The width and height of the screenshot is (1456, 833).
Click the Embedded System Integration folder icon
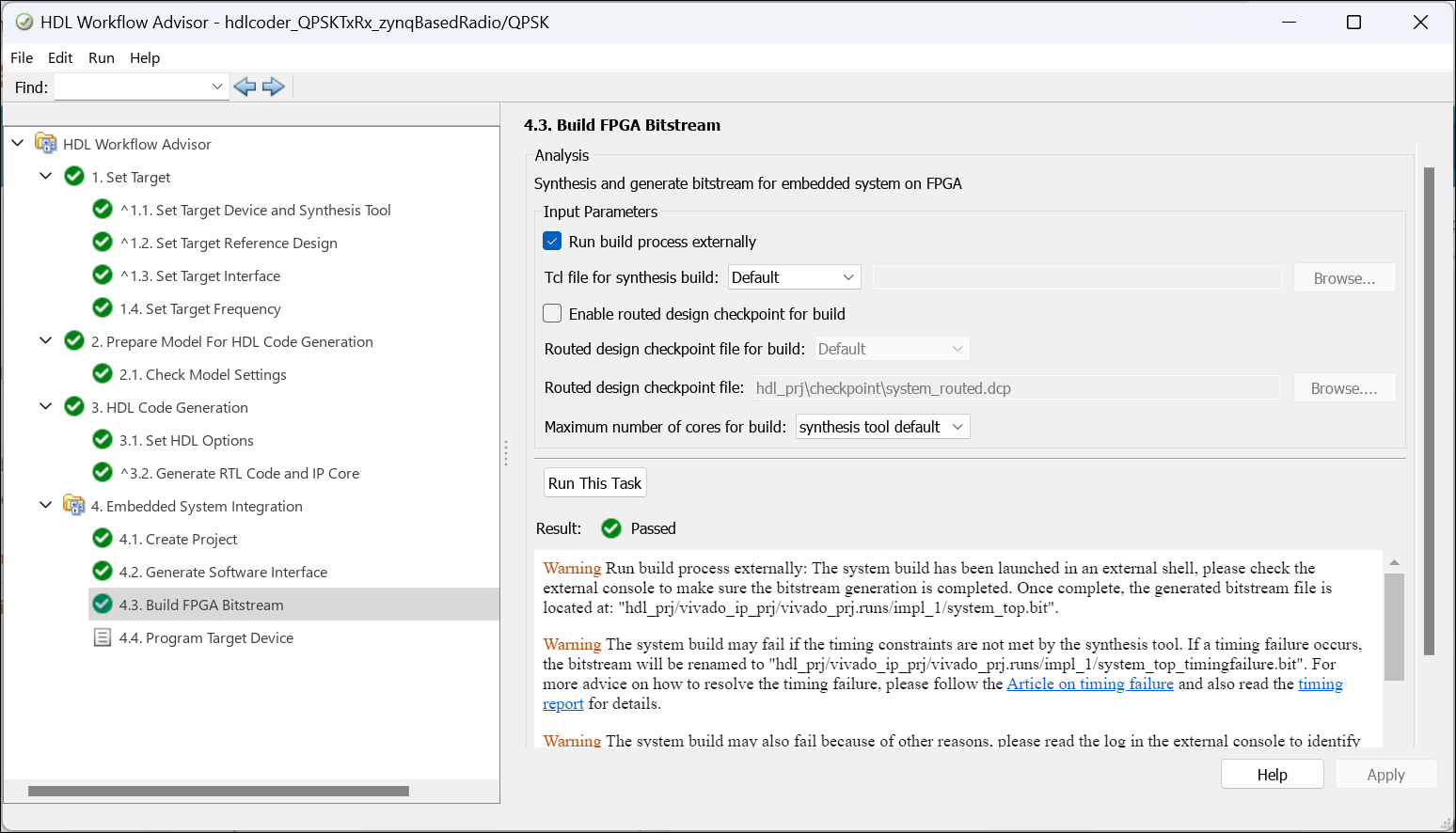click(x=74, y=506)
